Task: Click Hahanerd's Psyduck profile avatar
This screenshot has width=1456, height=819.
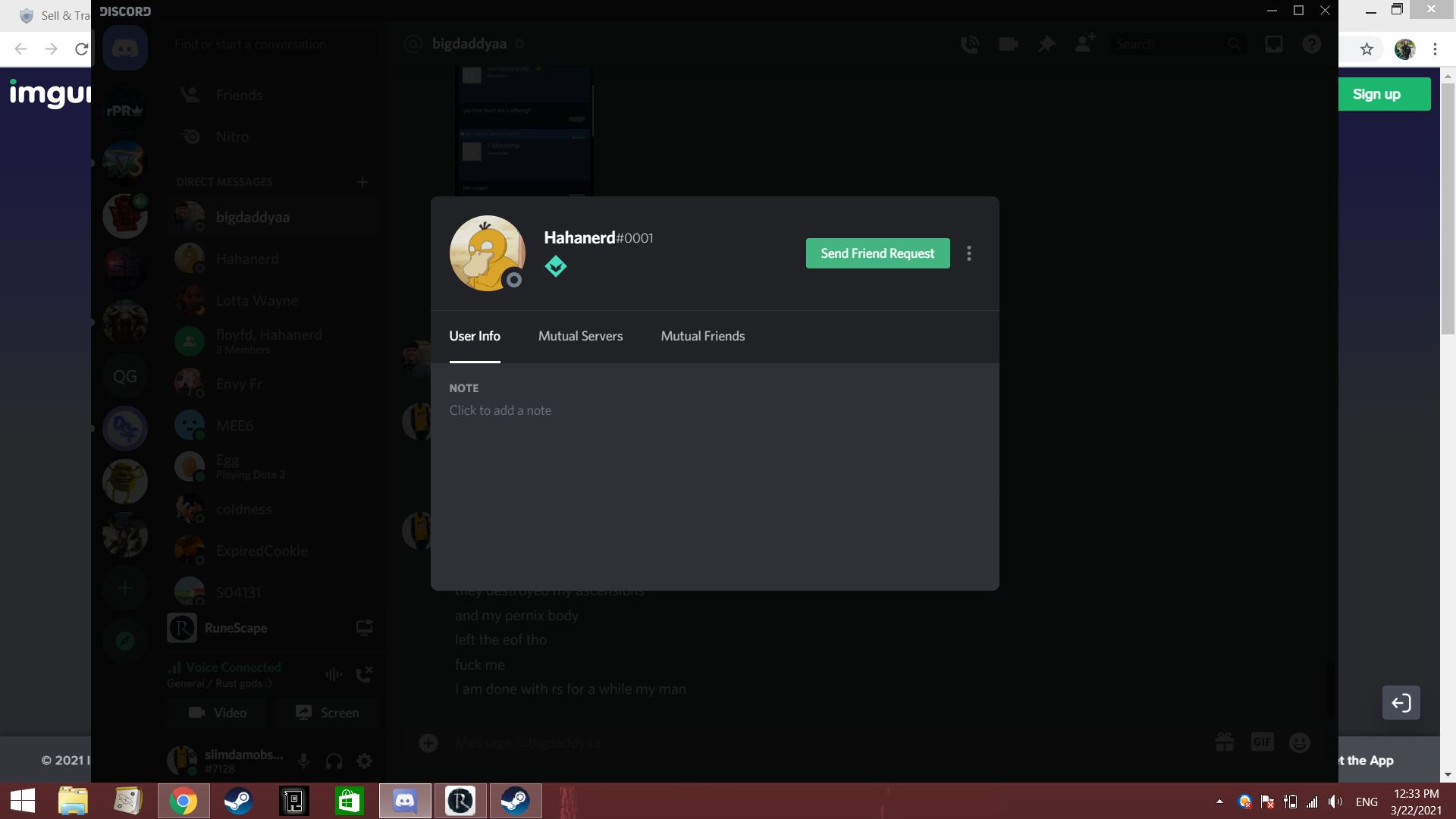Action: [487, 253]
